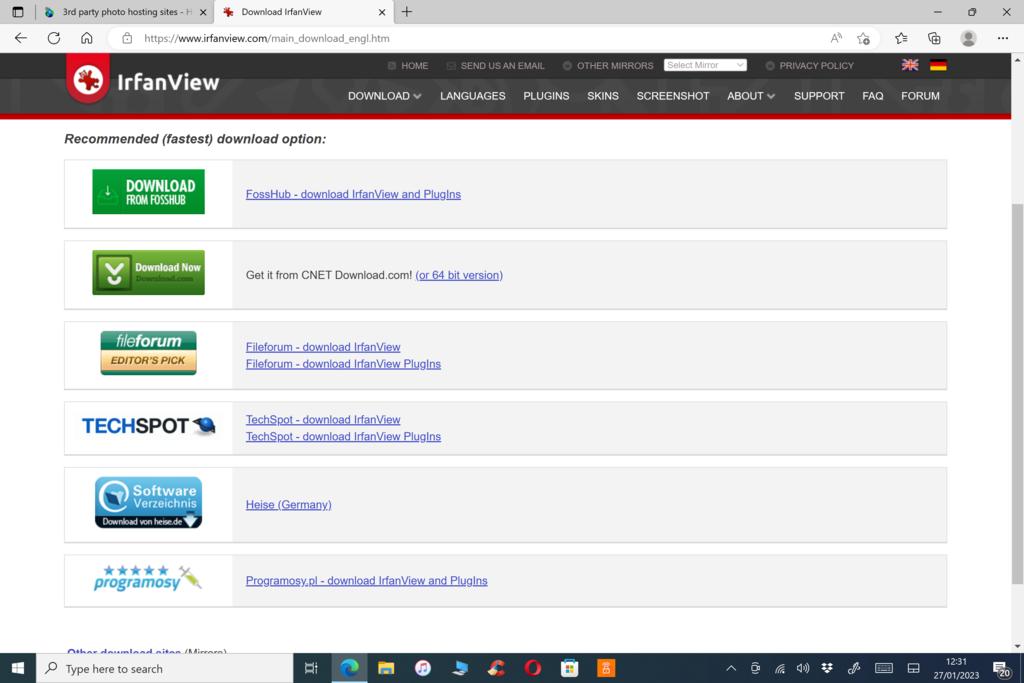The width and height of the screenshot is (1024, 683).
Task: Click the TechSpot logo image
Action: pyautogui.click(x=148, y=426)
